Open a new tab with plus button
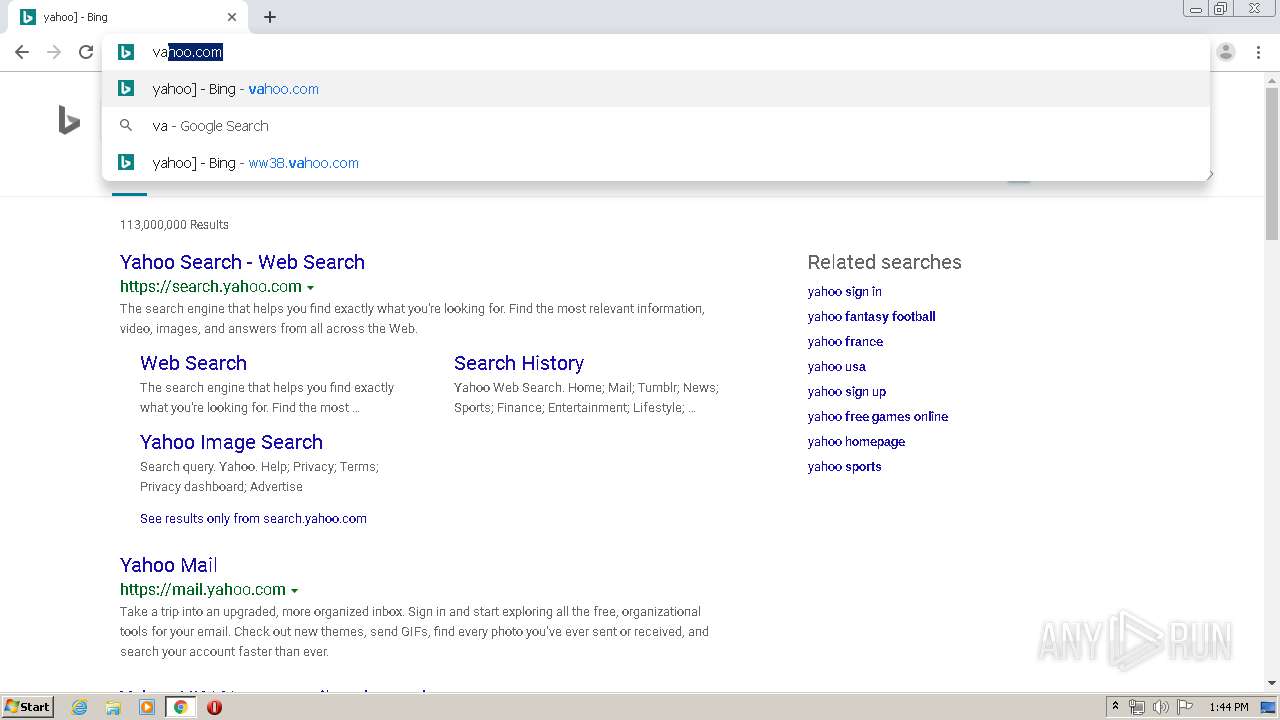1280x720 pixels. [270, 17]
